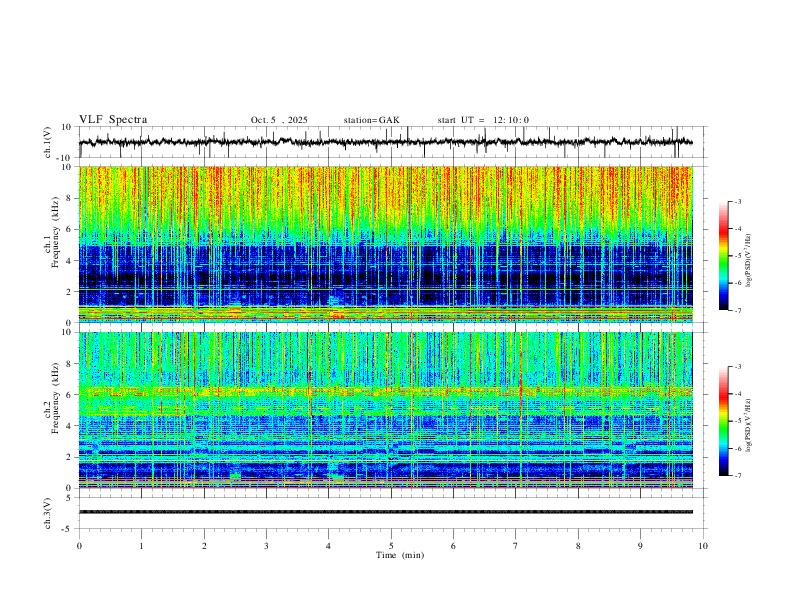Image resolution: width=792 pixels, height=612 pixels.
Task: Click time axis tick label "3"
Action: point(266,546)
